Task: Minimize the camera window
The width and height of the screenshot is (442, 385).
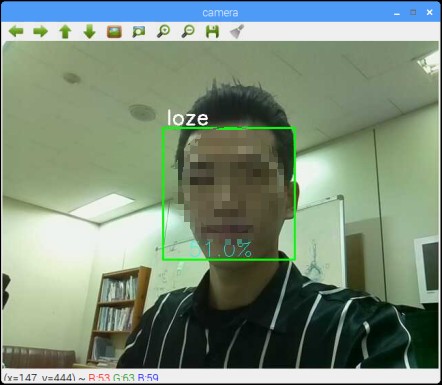Action: [x=397, y=13]
